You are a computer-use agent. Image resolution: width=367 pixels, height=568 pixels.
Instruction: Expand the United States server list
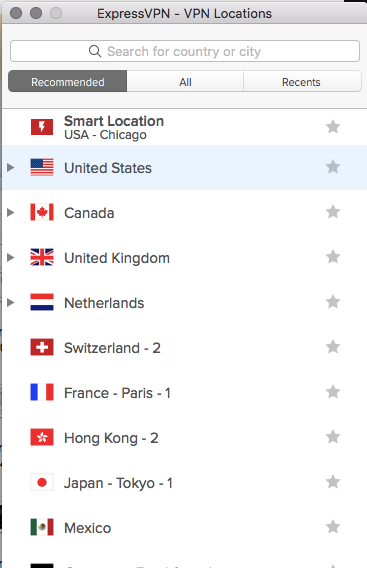click(x=11, y=167)
